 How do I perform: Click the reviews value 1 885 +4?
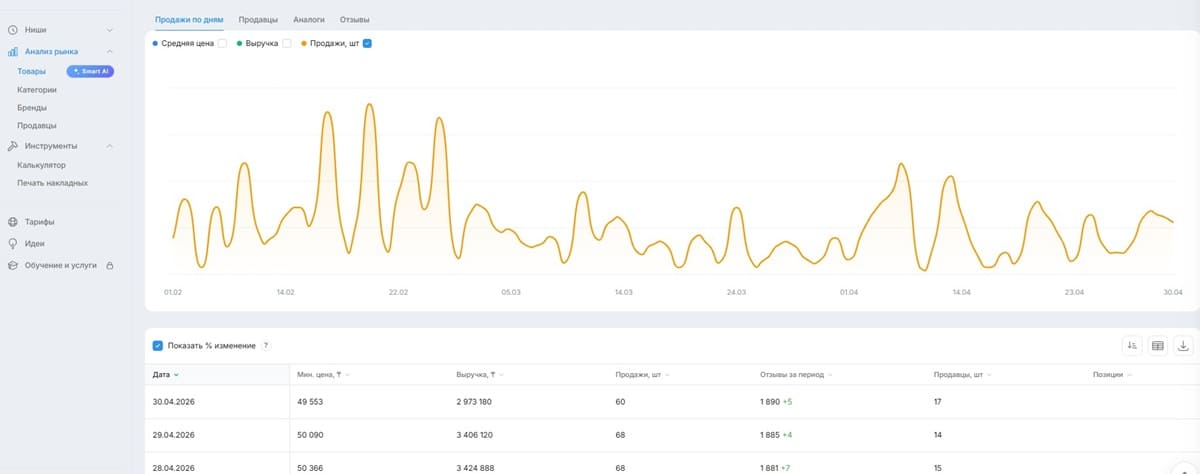(776, 435)
